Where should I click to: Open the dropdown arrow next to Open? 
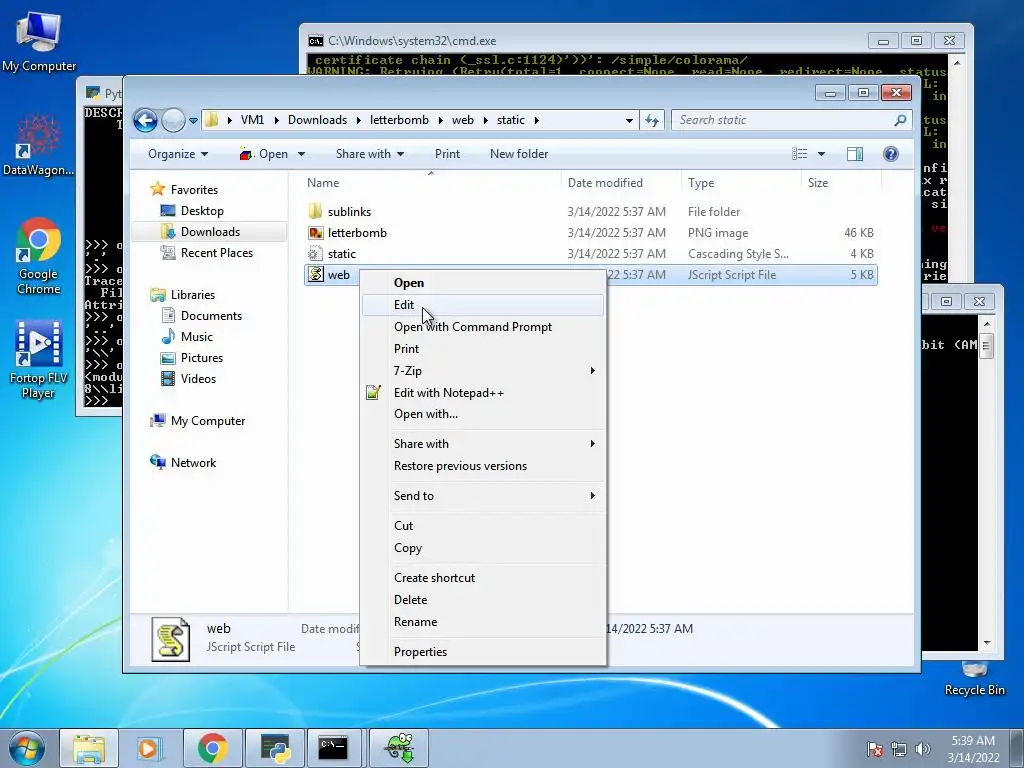click(x=301, y=154)
